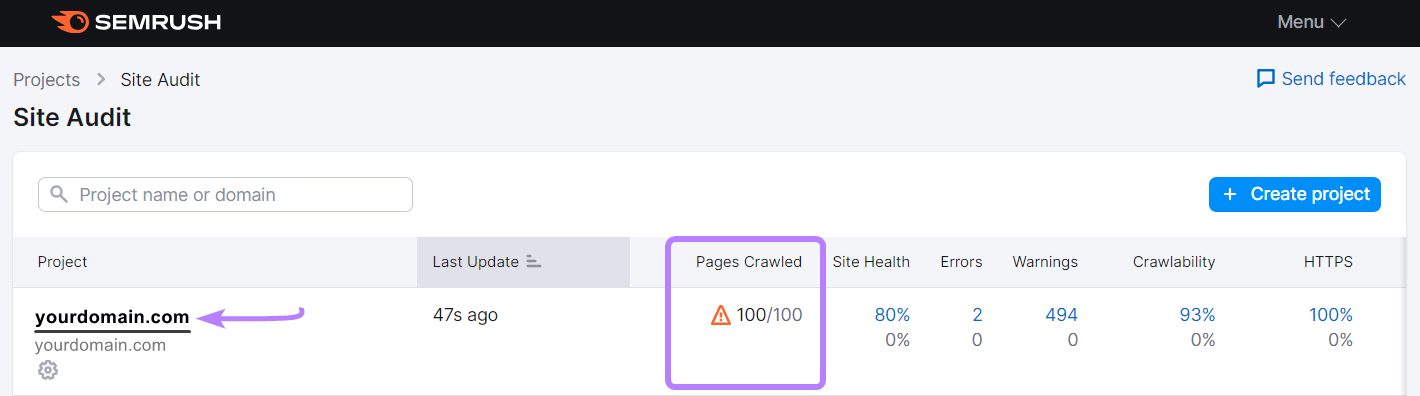
Task: Sort by Pages Crawled column
Action: (x=749, y=262)
